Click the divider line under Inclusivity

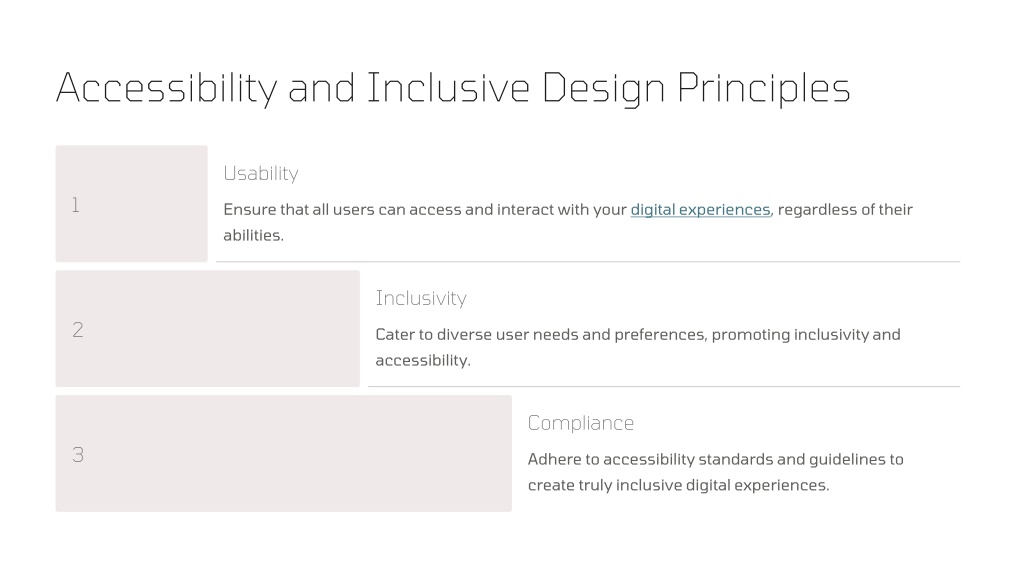tap(664, 386)
